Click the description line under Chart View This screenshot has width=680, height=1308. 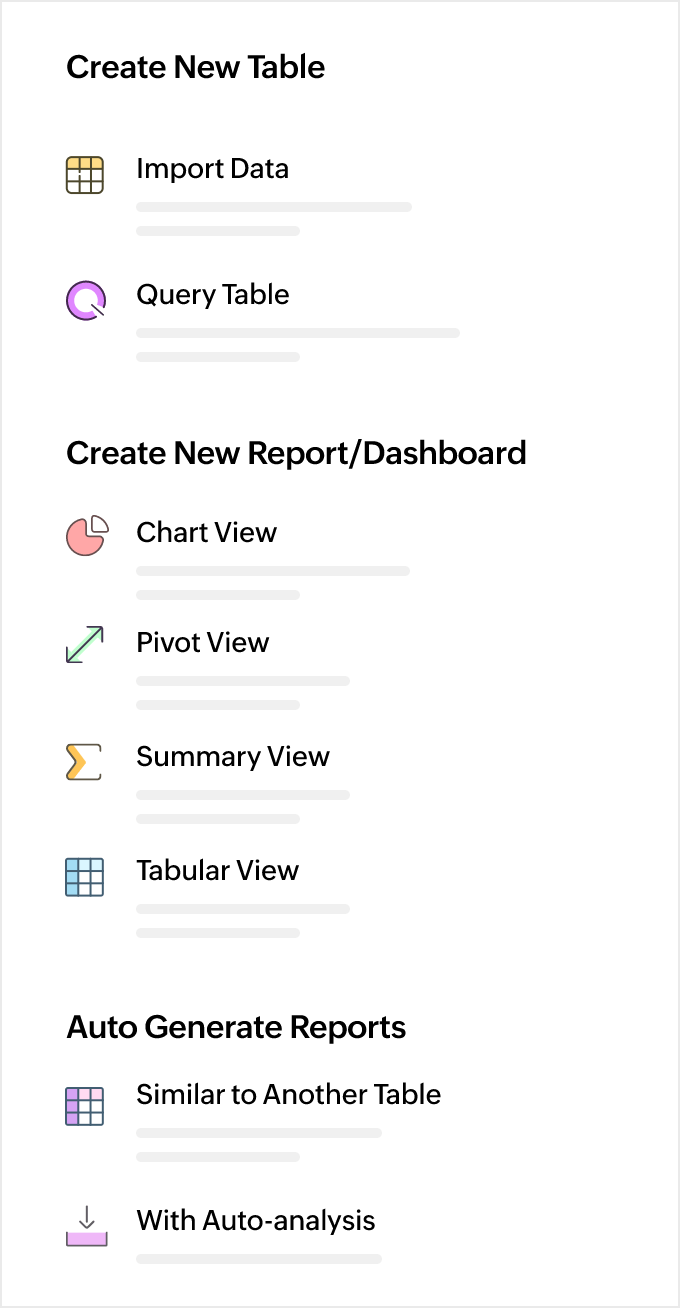pos(272,571)
